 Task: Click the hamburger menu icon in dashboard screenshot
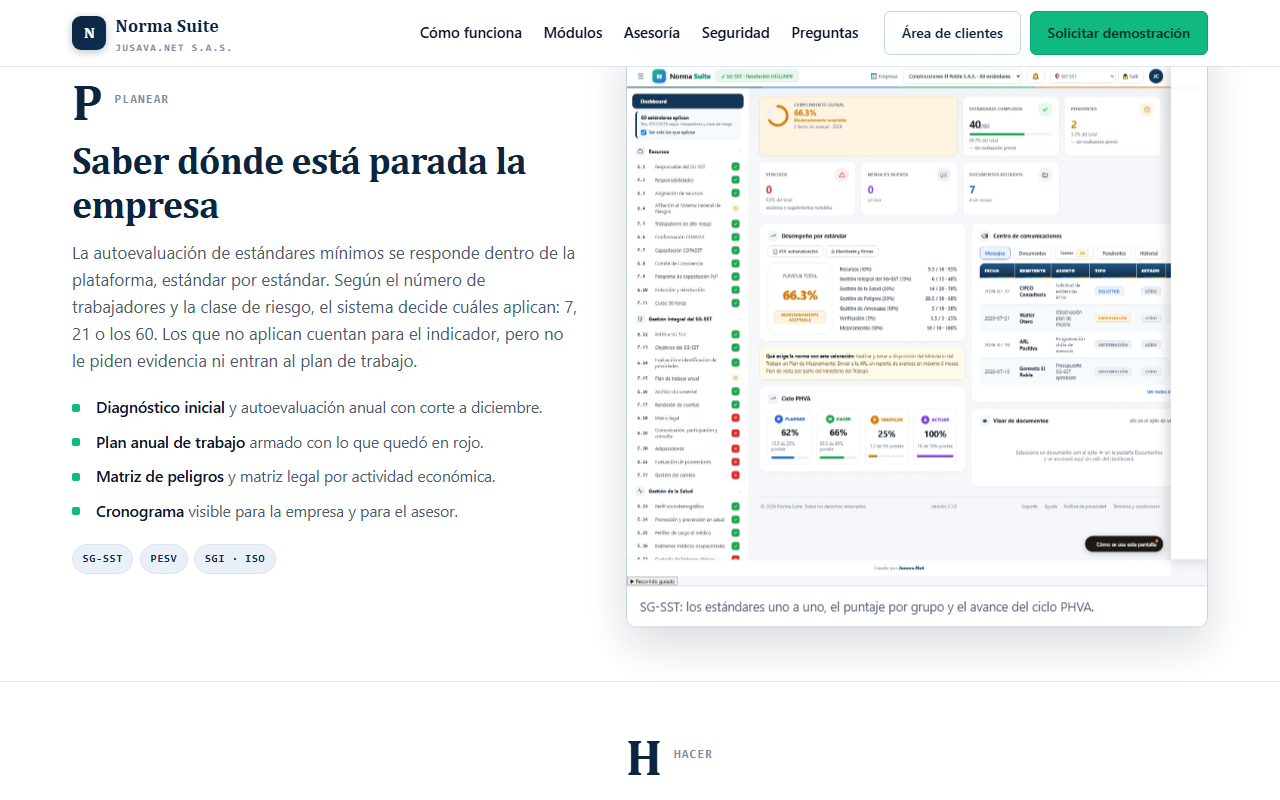tap(639, 76)
